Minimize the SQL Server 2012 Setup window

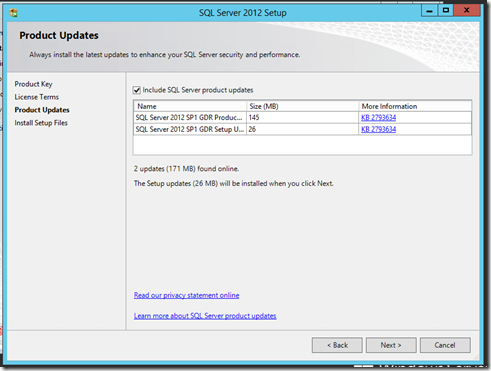429,11
